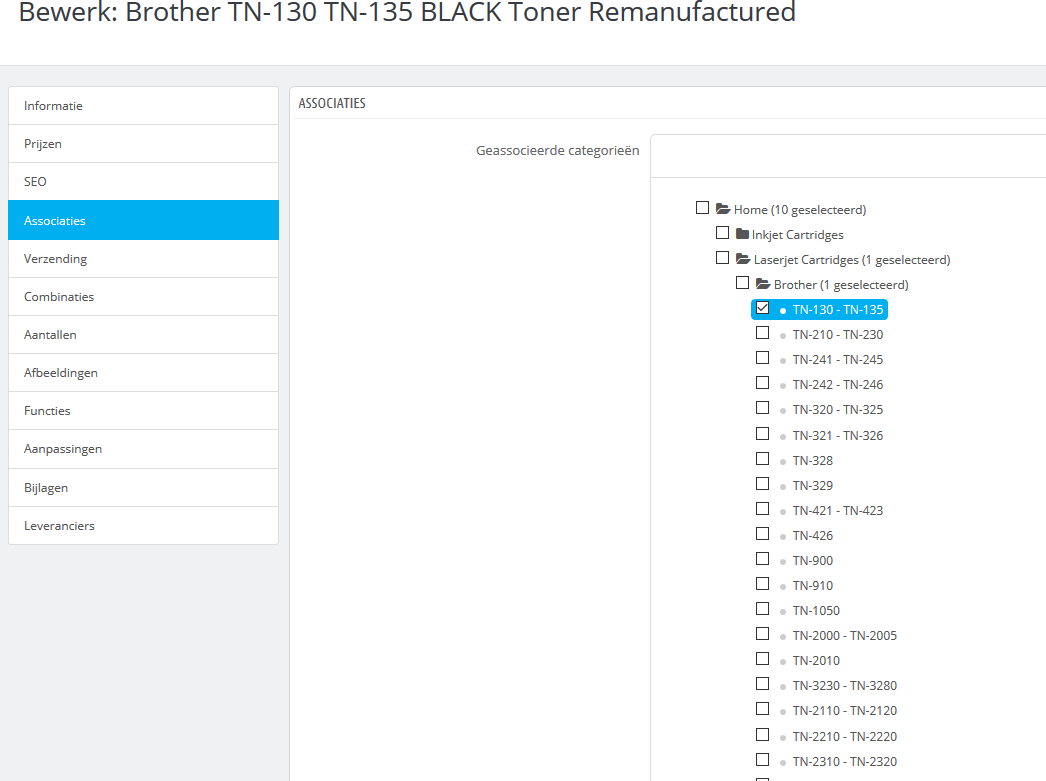1046x781 pixels.
Task: Click the 'Home (10 geselecteerd)' tree label
Action: pos(800,209)
